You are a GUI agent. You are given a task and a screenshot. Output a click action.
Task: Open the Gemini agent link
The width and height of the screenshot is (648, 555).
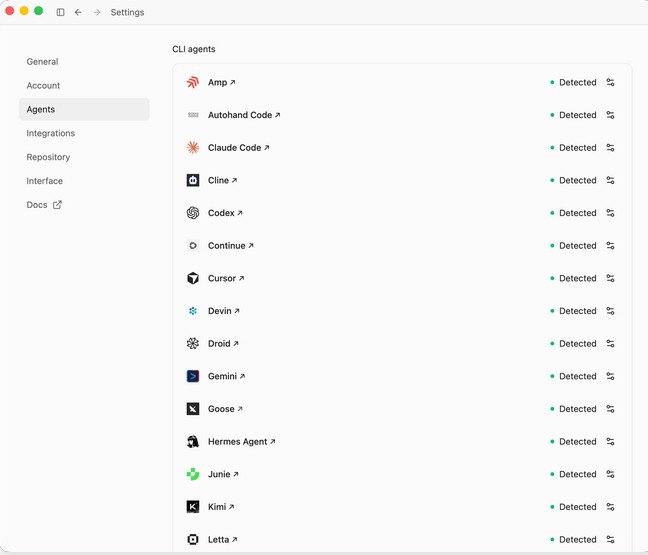click(x=226, y=376)
